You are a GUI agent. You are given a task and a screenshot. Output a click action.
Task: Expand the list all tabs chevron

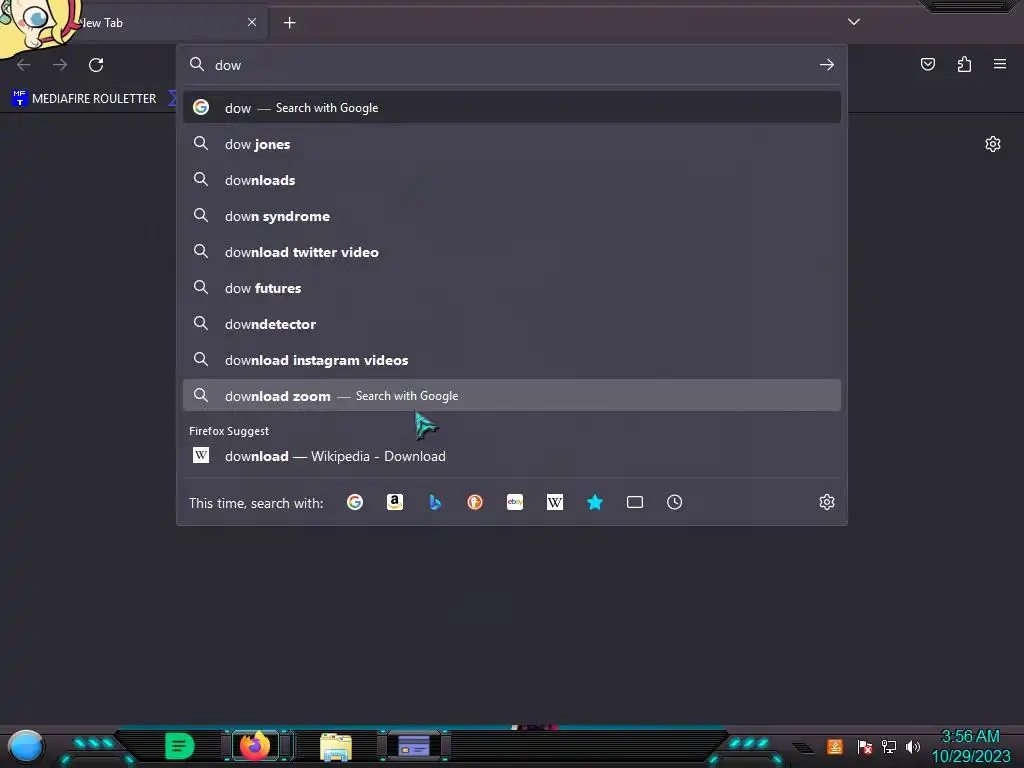(x=854, y=22)
